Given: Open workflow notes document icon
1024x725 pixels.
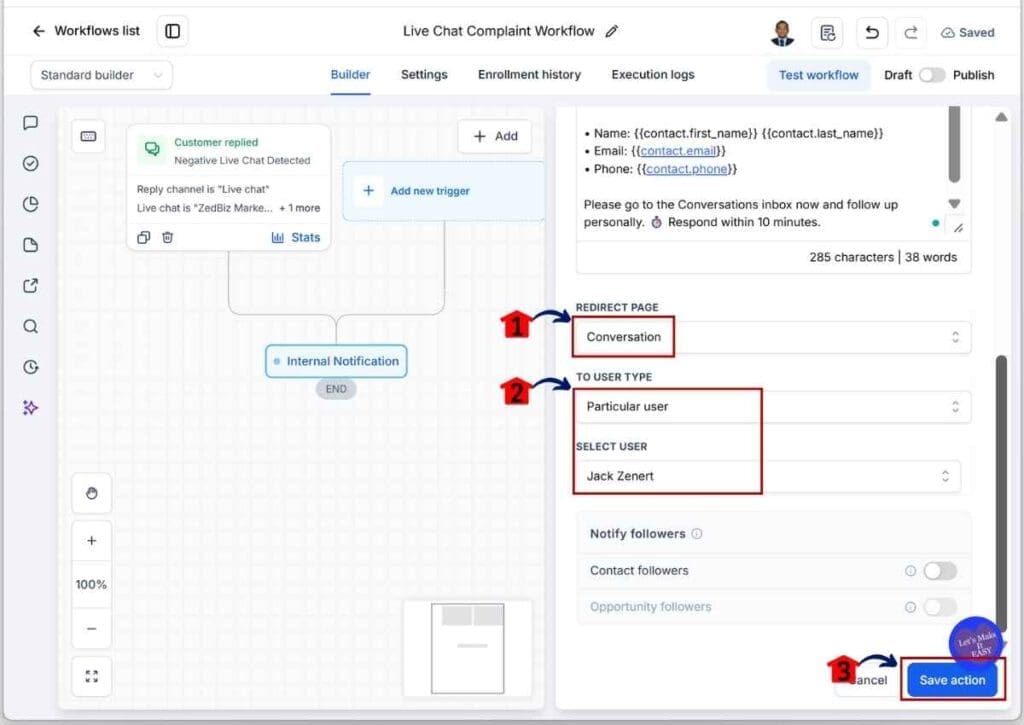Looking at the screenshot, I should pyautogui.click(x=827, y=33).
